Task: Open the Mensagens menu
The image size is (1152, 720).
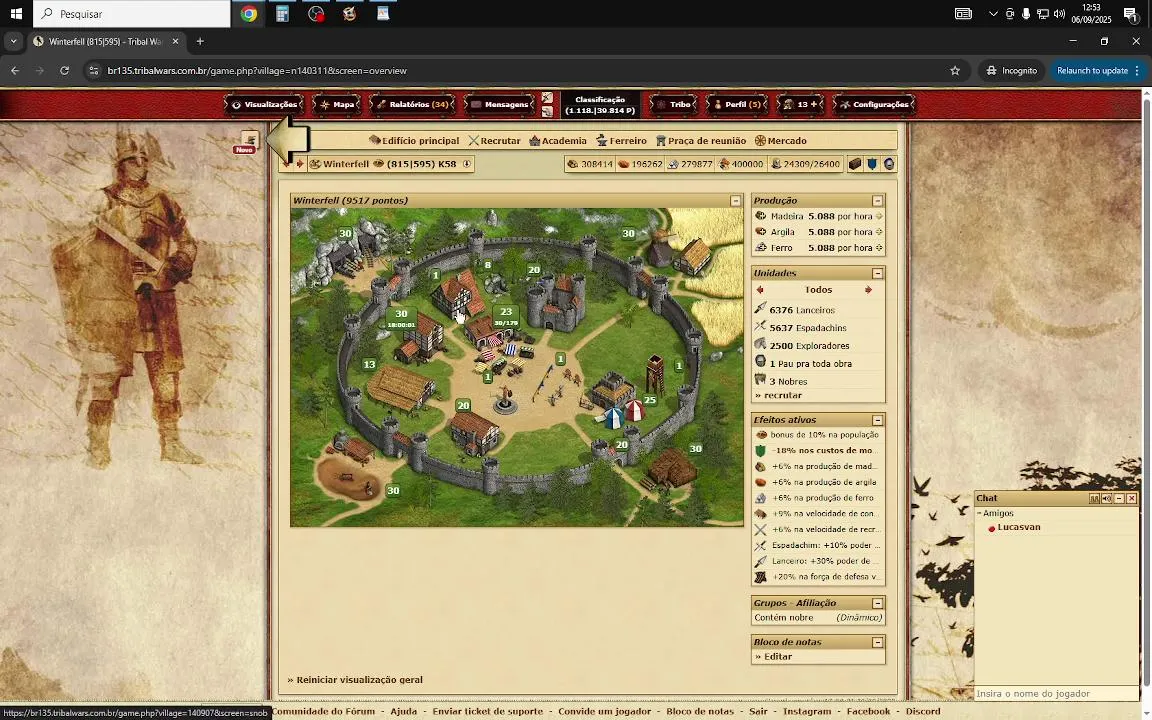Action: tap(500, 104)
